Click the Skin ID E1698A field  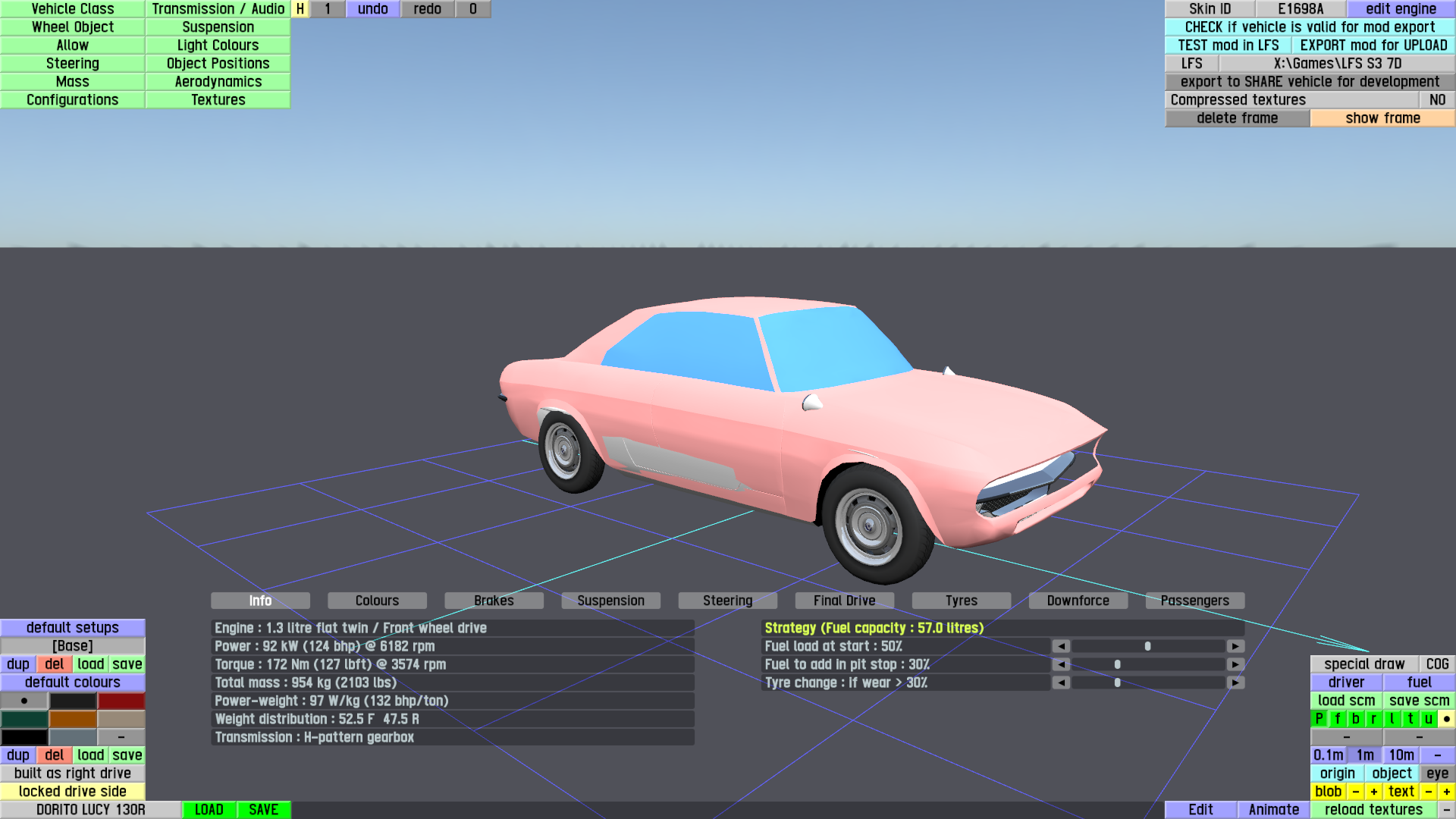[1300, 9]
